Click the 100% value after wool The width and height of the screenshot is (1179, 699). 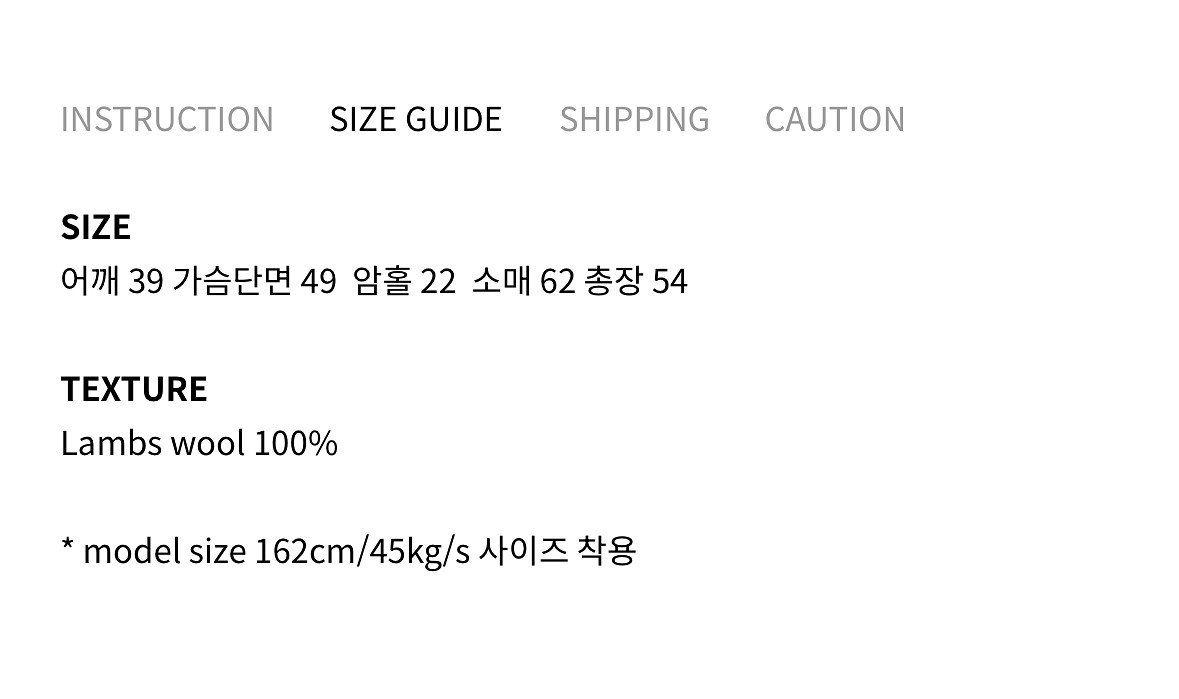(x=295, y=443)
